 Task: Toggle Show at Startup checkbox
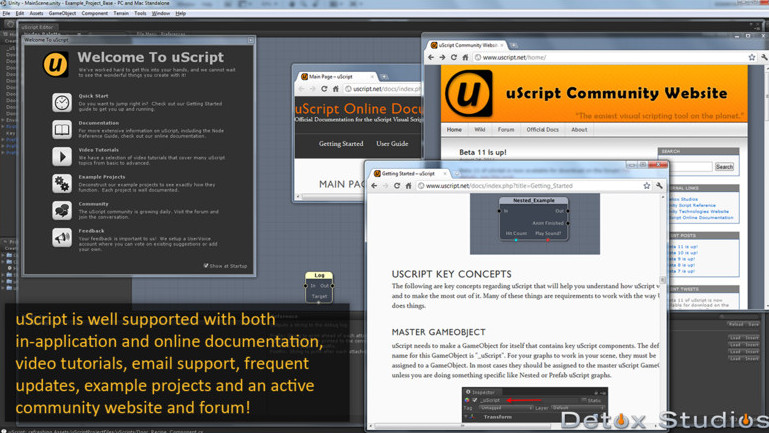206,266
